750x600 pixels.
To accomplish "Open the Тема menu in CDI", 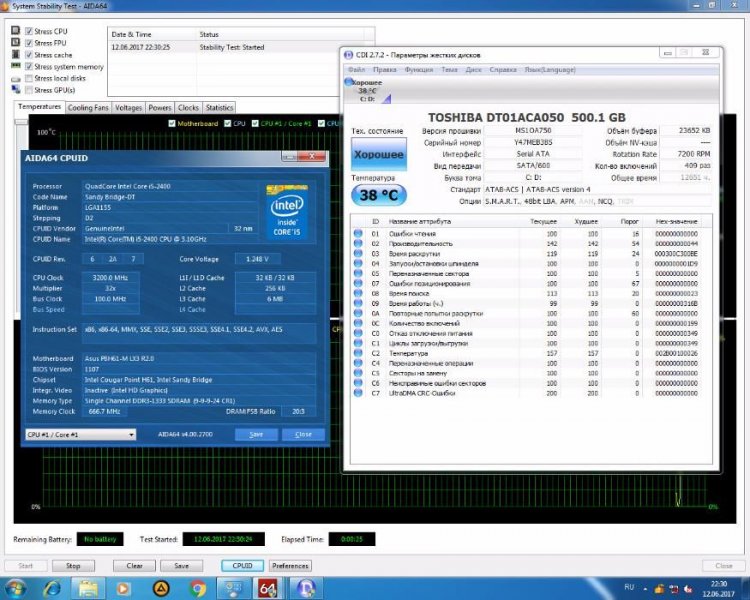I will point(449,70).
